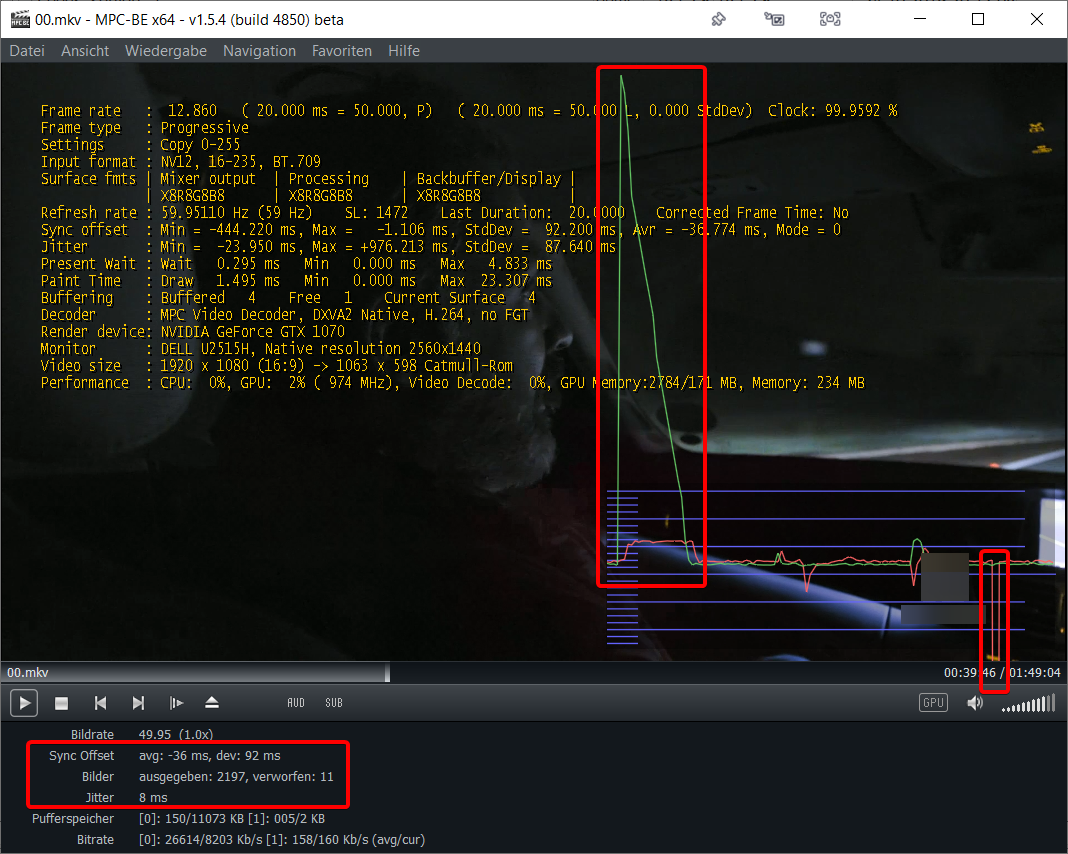Viewport: 1068px width, 854px height.
Task: Click the Decoder MPC Video Decoder line
Action: (284, 315)
